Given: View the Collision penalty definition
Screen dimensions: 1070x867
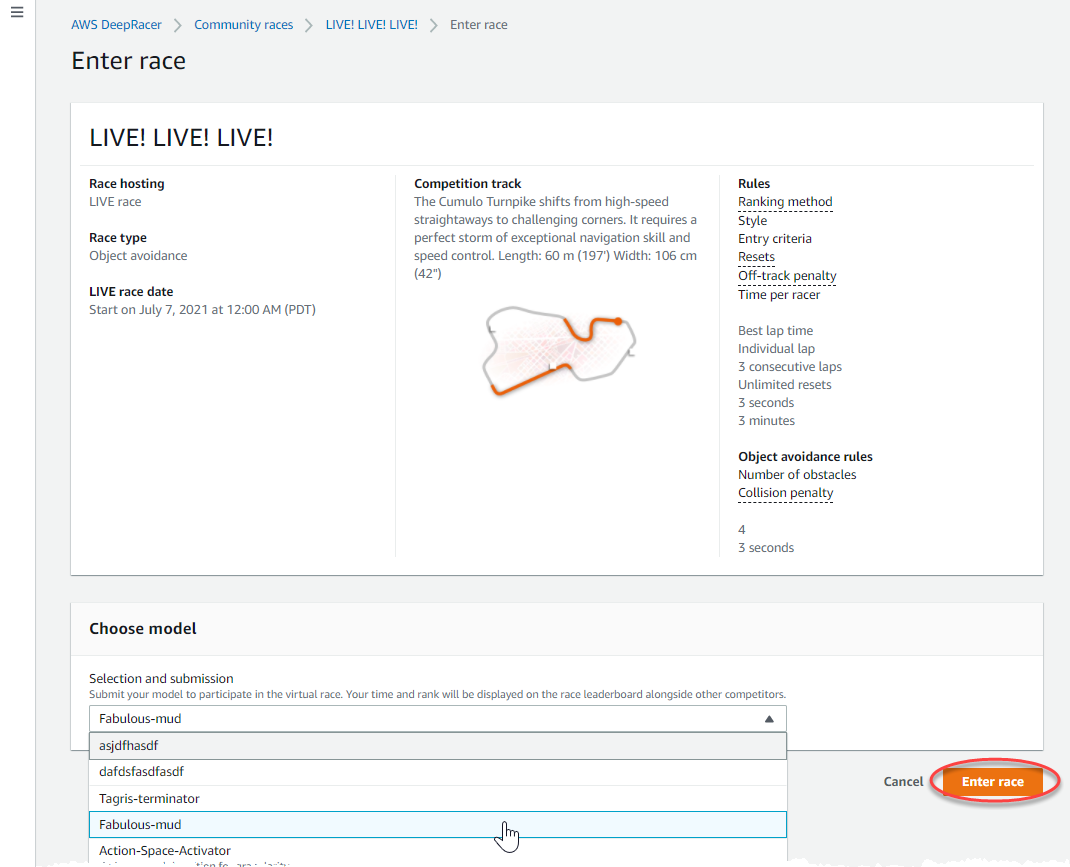Looking at the screenshot, I should [786, 492].
